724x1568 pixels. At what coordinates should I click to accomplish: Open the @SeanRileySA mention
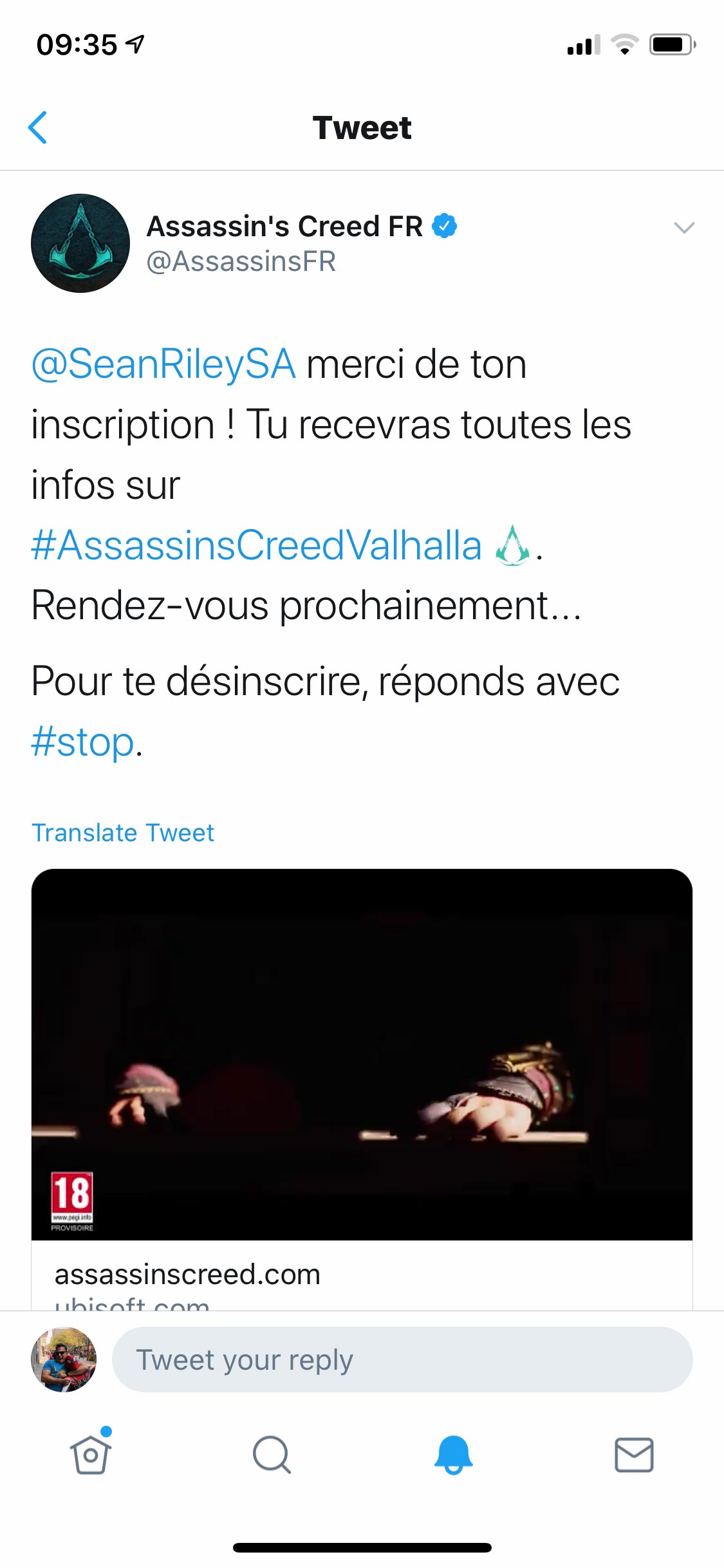pos(163,364)
